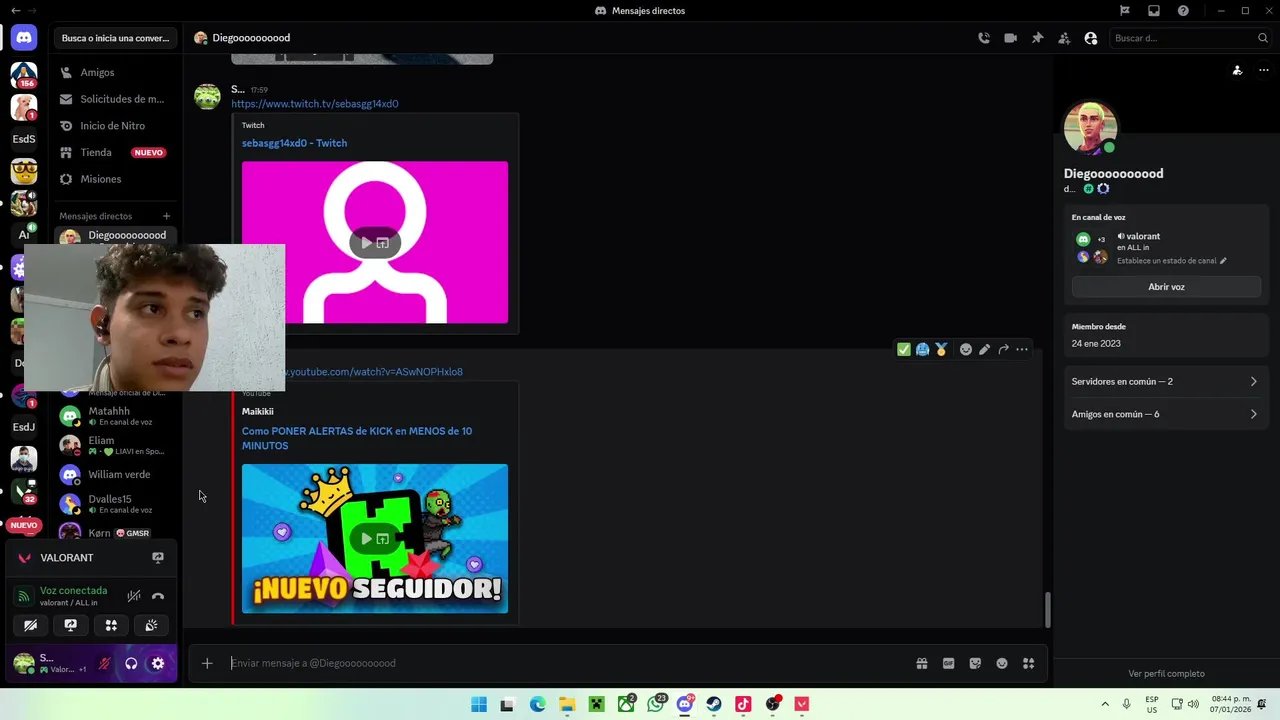Open the soundboard in the voice panel

[151, 625]
